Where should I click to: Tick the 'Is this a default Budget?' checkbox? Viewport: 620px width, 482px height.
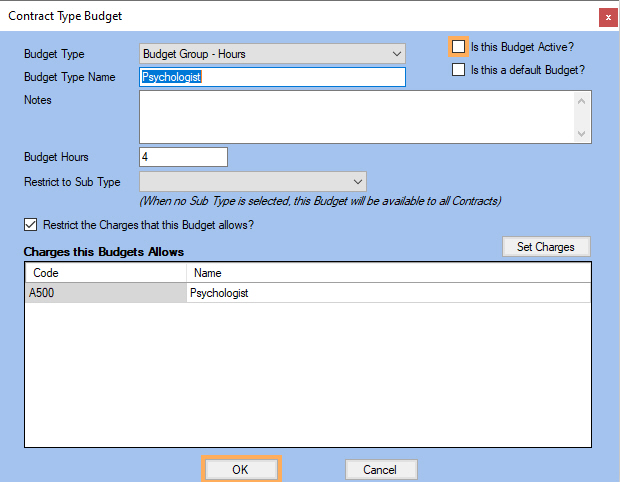point(458,70)
